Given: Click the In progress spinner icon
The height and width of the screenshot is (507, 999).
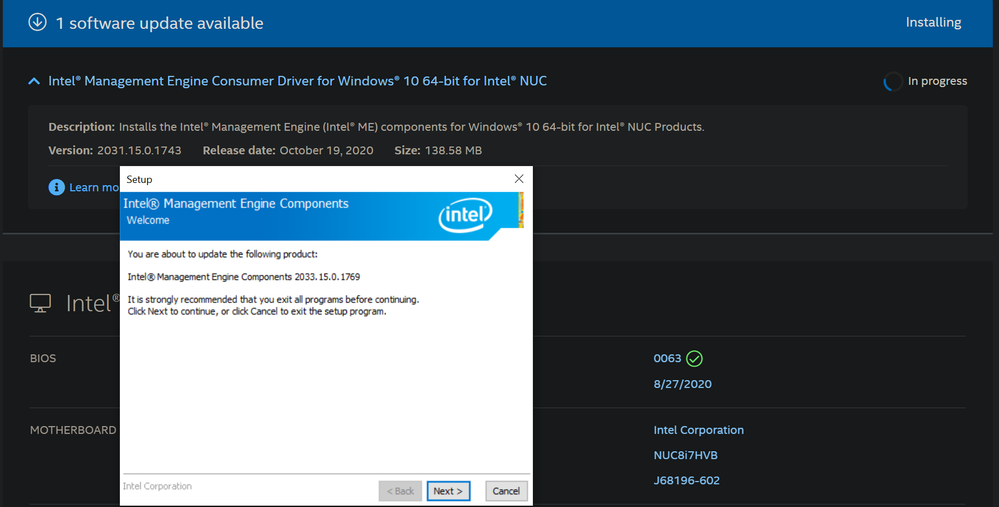Looking at the screenshot, I should coord(893,82).
